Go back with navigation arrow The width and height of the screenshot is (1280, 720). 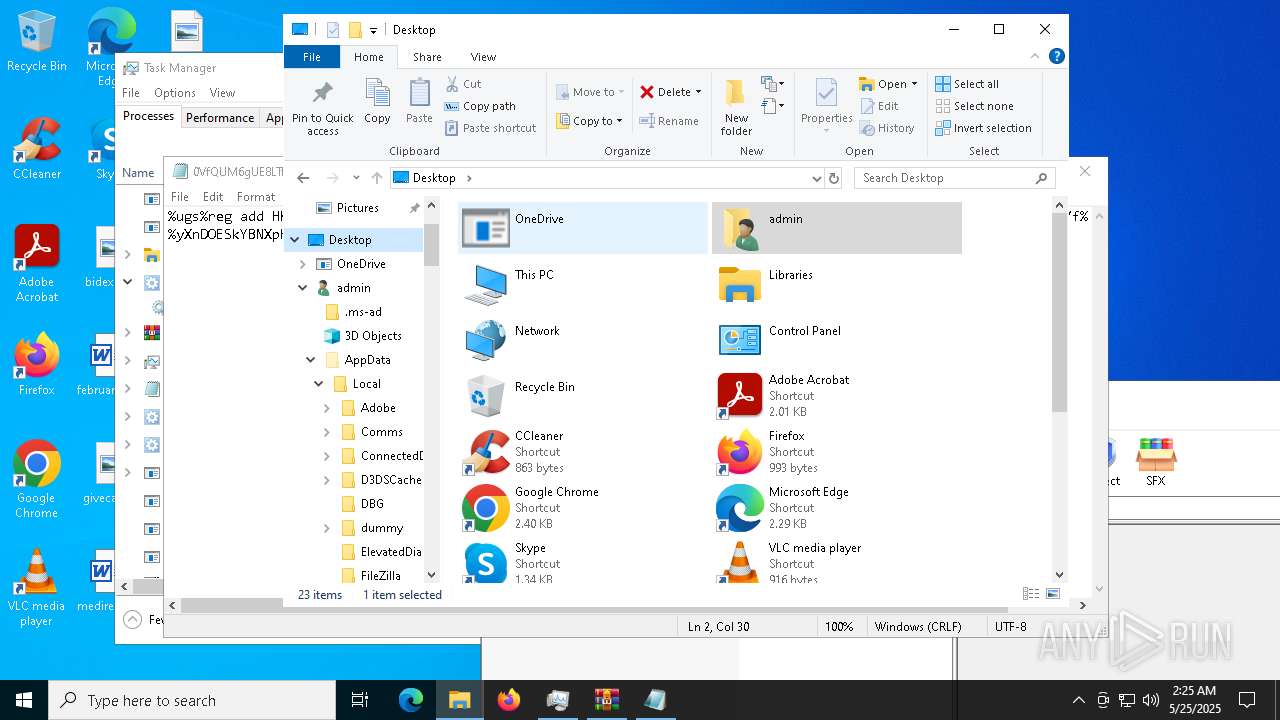click(x=304, y=178)
